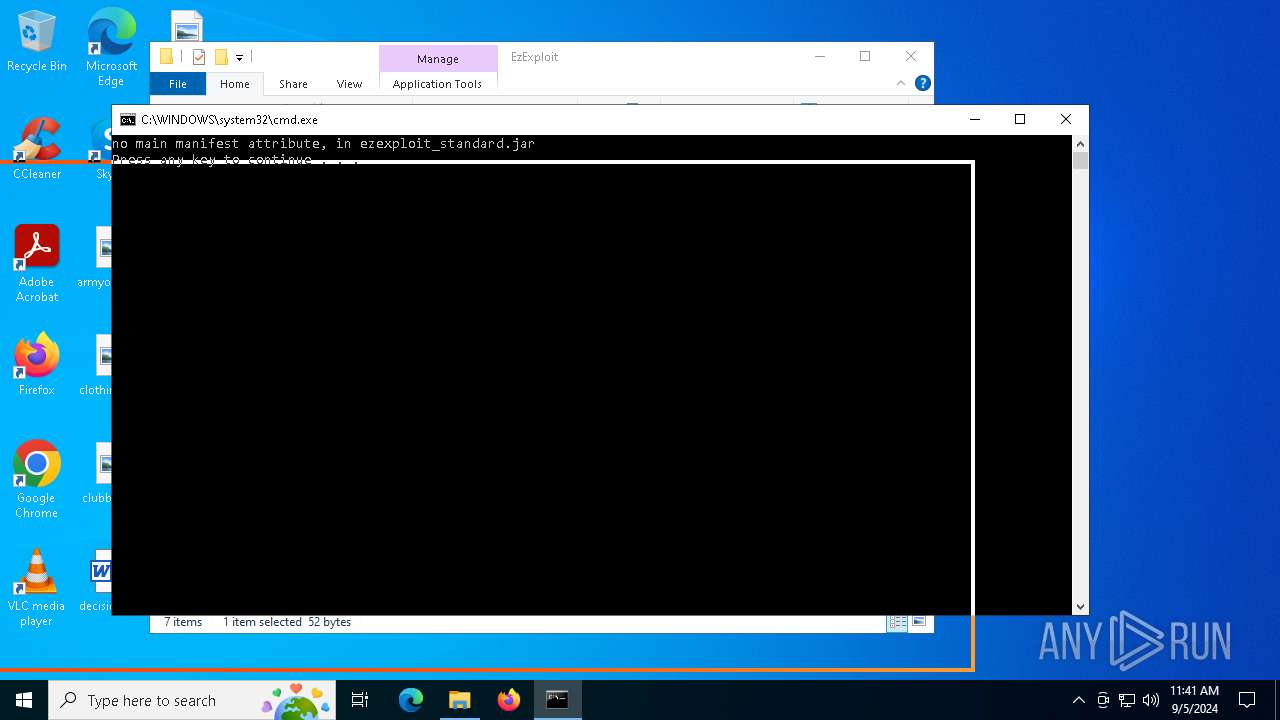Minimize the cmd.exe window
The height and width of the screenshot is (720, 1280).
[975, 120]
